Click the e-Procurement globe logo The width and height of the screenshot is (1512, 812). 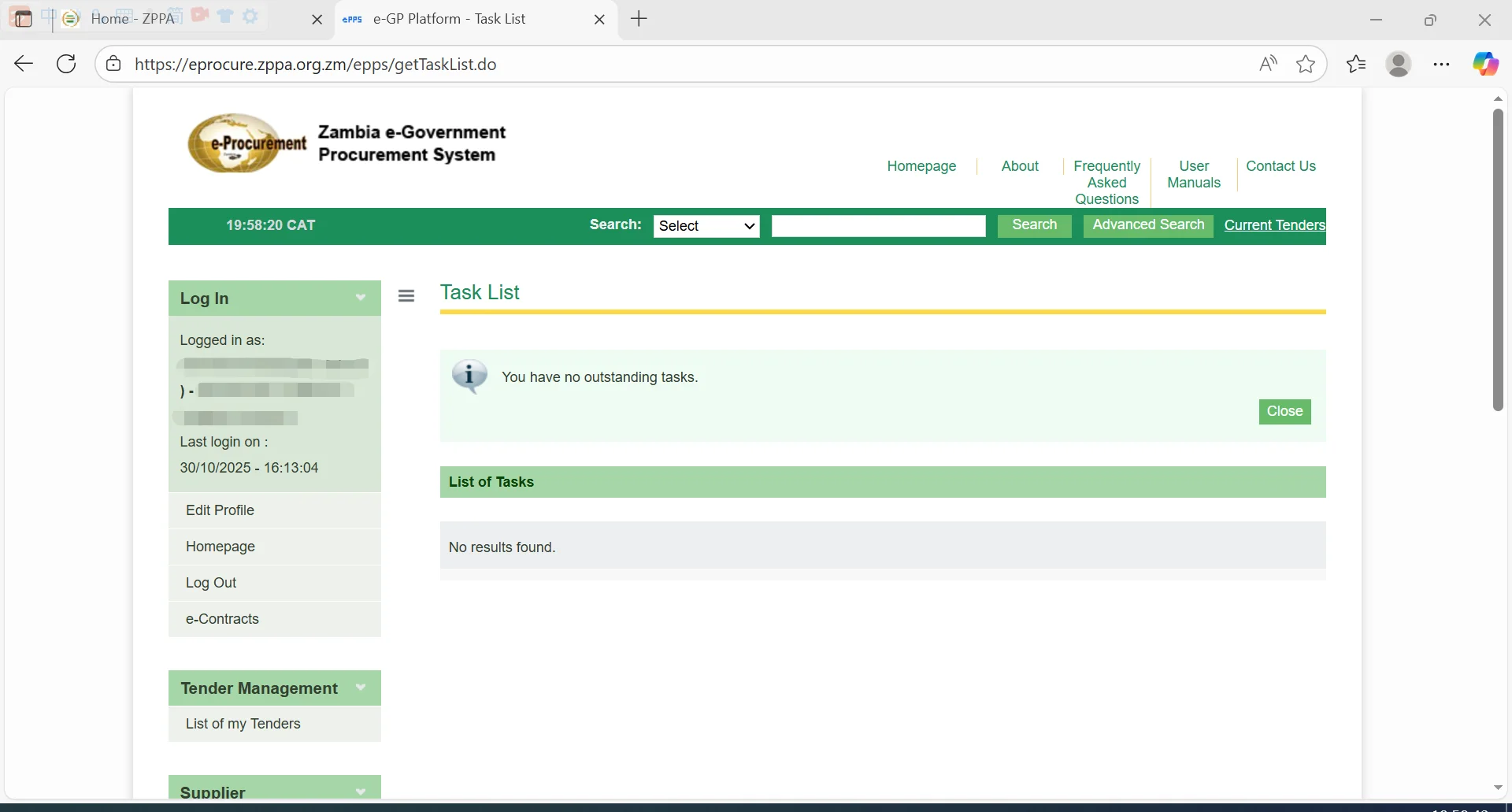pyautogui.click(x=246, y=143)
